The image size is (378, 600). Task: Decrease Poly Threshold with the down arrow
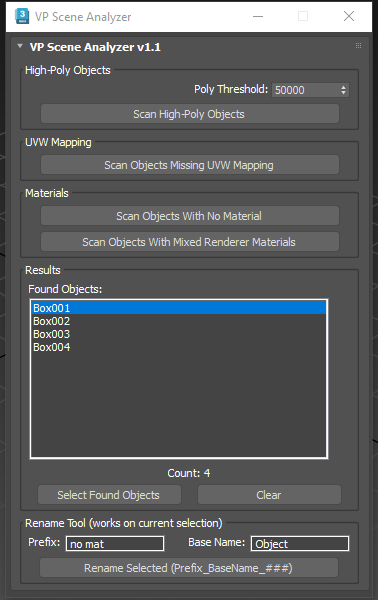[x=343, y=93]
